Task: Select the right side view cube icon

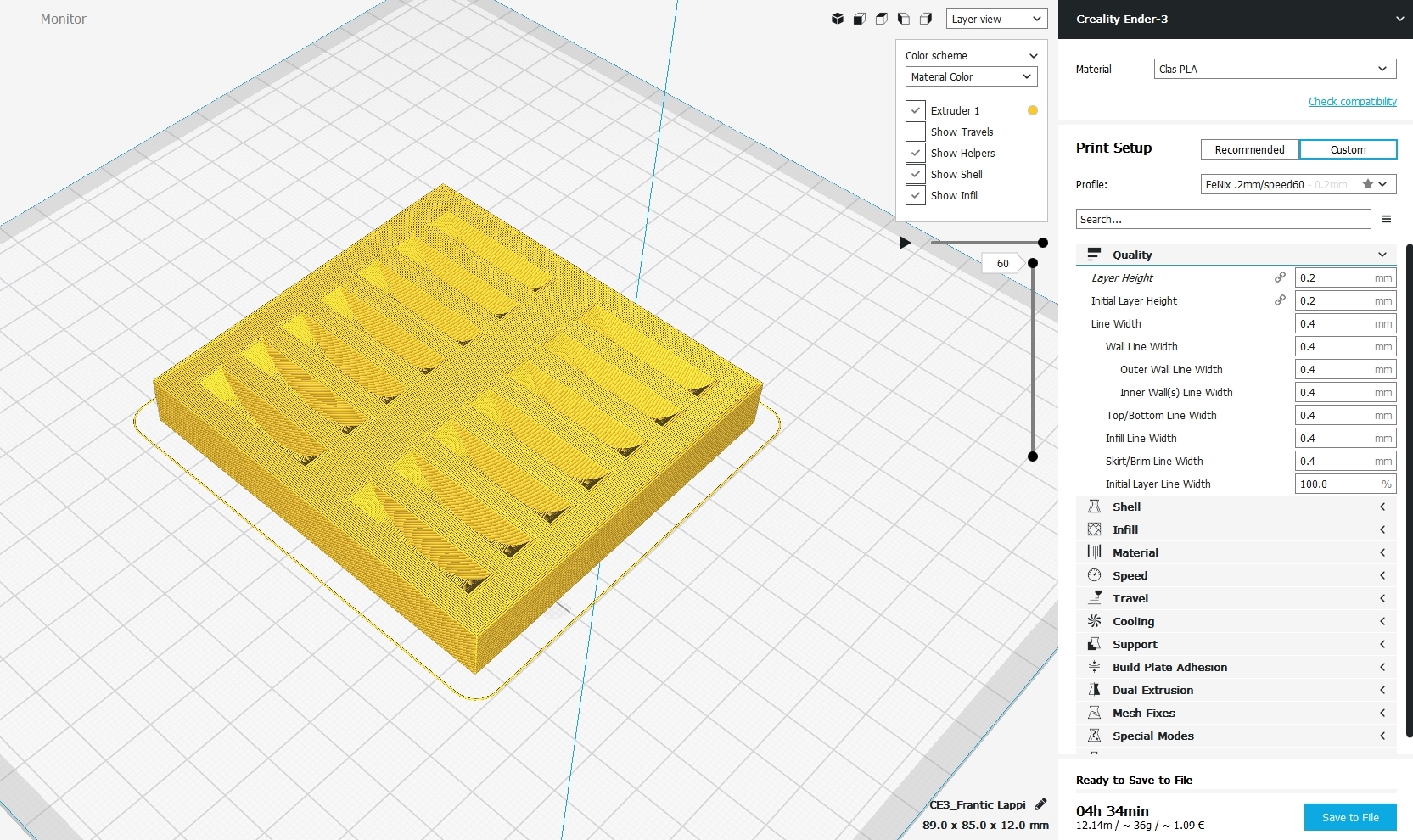Action: pos(926,19)
